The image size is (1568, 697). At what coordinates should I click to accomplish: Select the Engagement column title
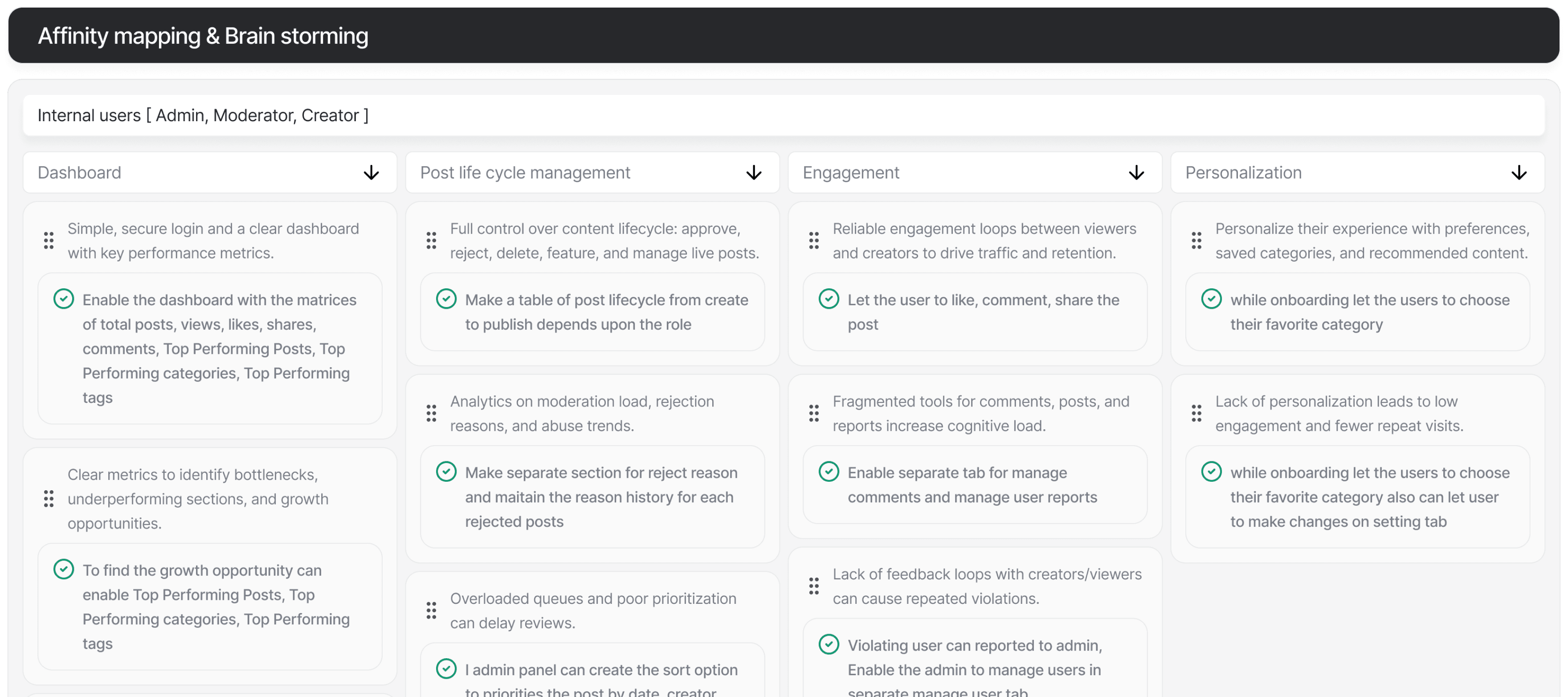[x=850, y=173]
